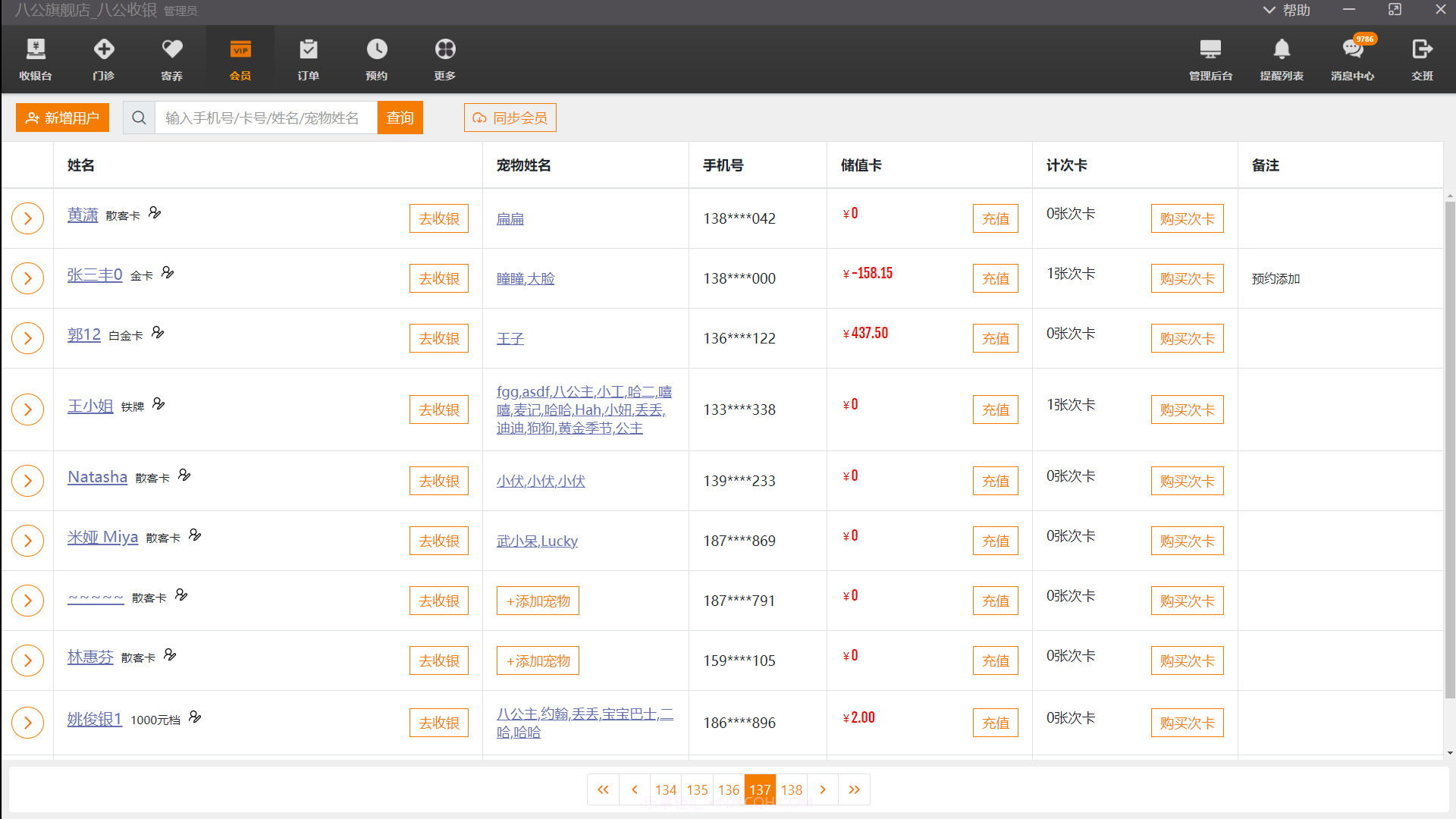This screenshot has width=1456, height=819.
Task: Open the 预约 (appointments) module
Action: coord(376,59)
